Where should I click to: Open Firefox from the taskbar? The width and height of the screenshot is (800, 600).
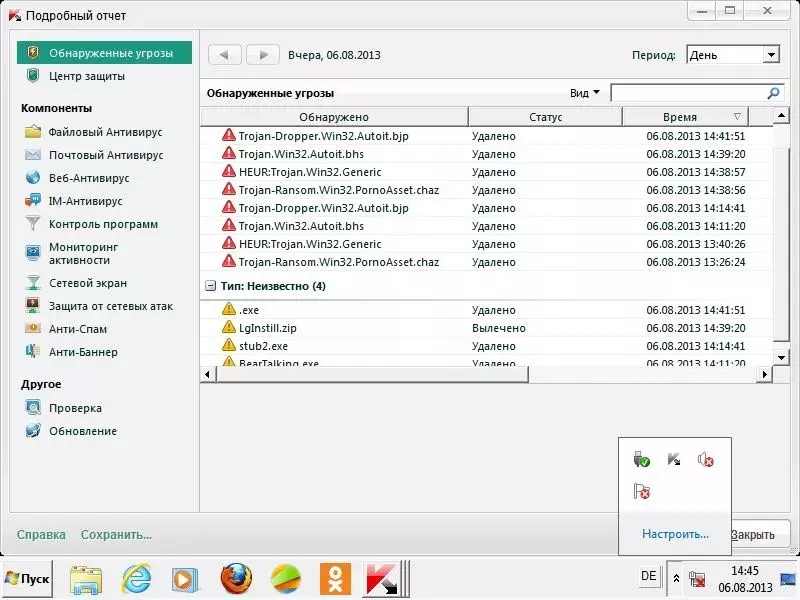(236, 579)
